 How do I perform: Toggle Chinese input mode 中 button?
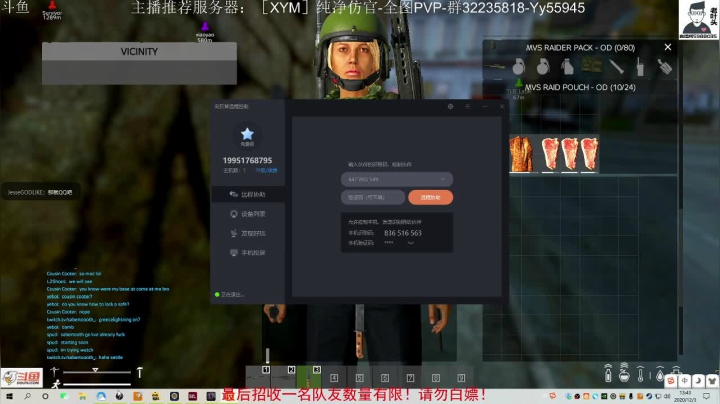pyautogui.click(x=685, y=381)
